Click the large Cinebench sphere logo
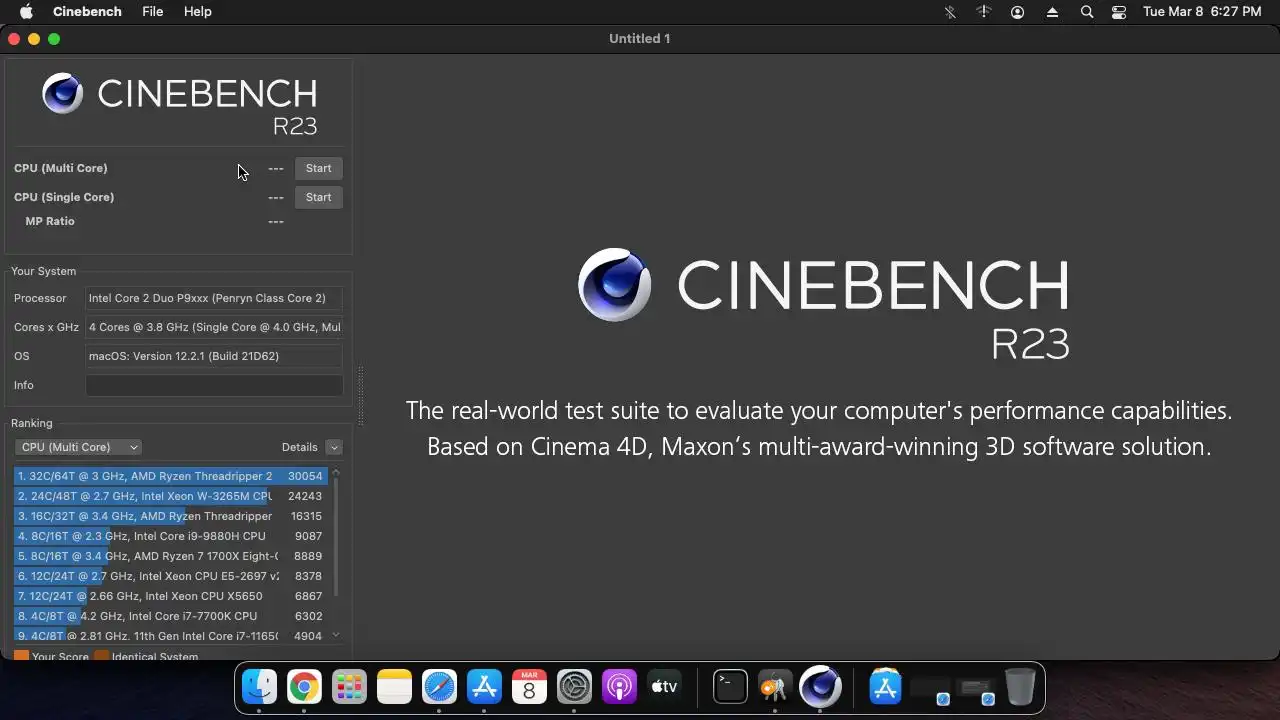1280x720 pixels. 614,285
